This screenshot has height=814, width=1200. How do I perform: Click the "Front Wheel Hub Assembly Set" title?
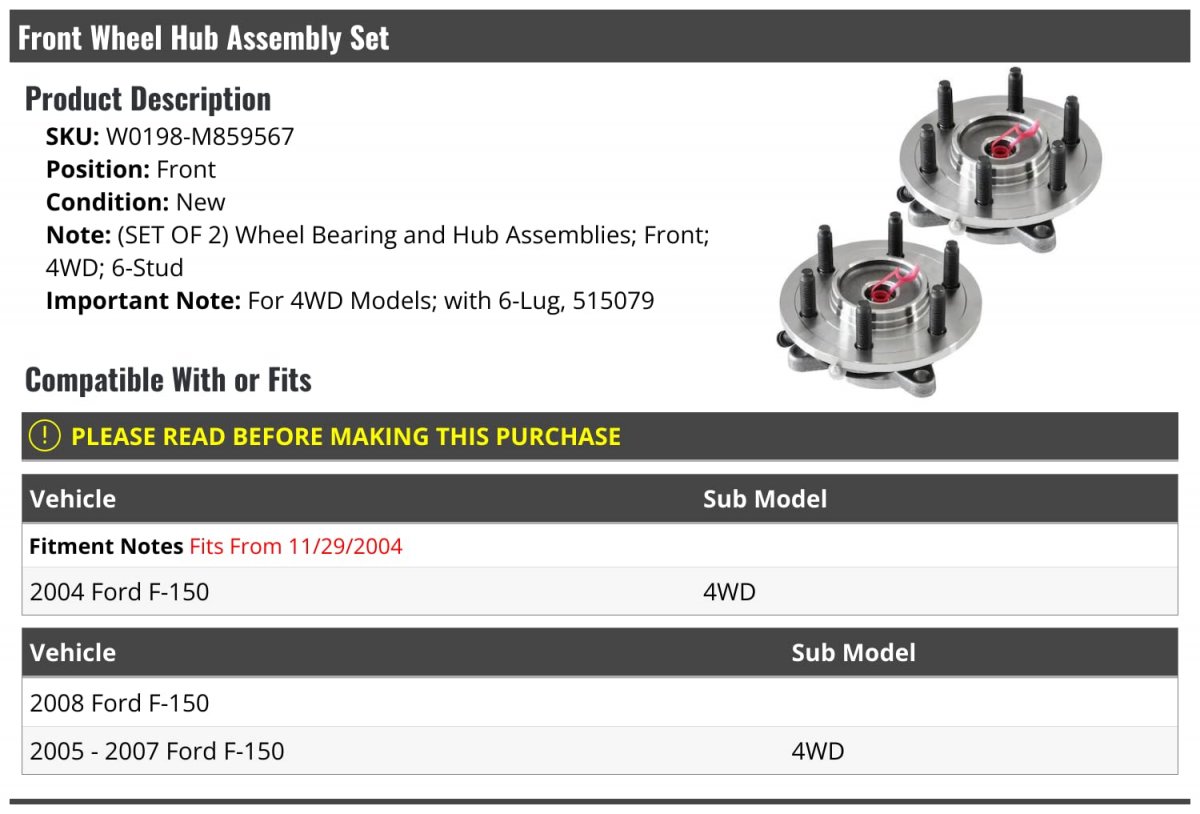[x=204, y=38]
